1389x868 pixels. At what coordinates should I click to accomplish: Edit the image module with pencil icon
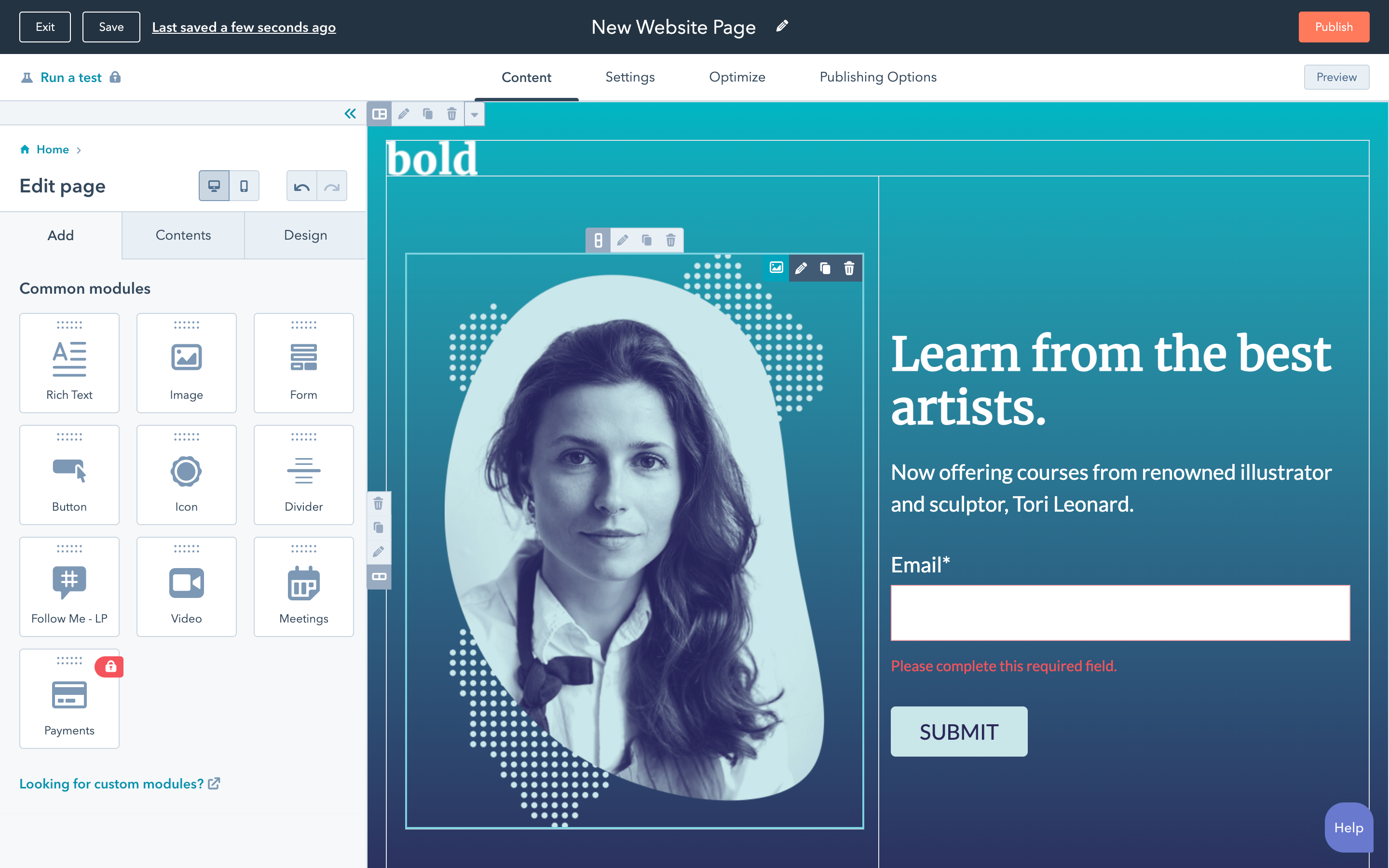801,268
